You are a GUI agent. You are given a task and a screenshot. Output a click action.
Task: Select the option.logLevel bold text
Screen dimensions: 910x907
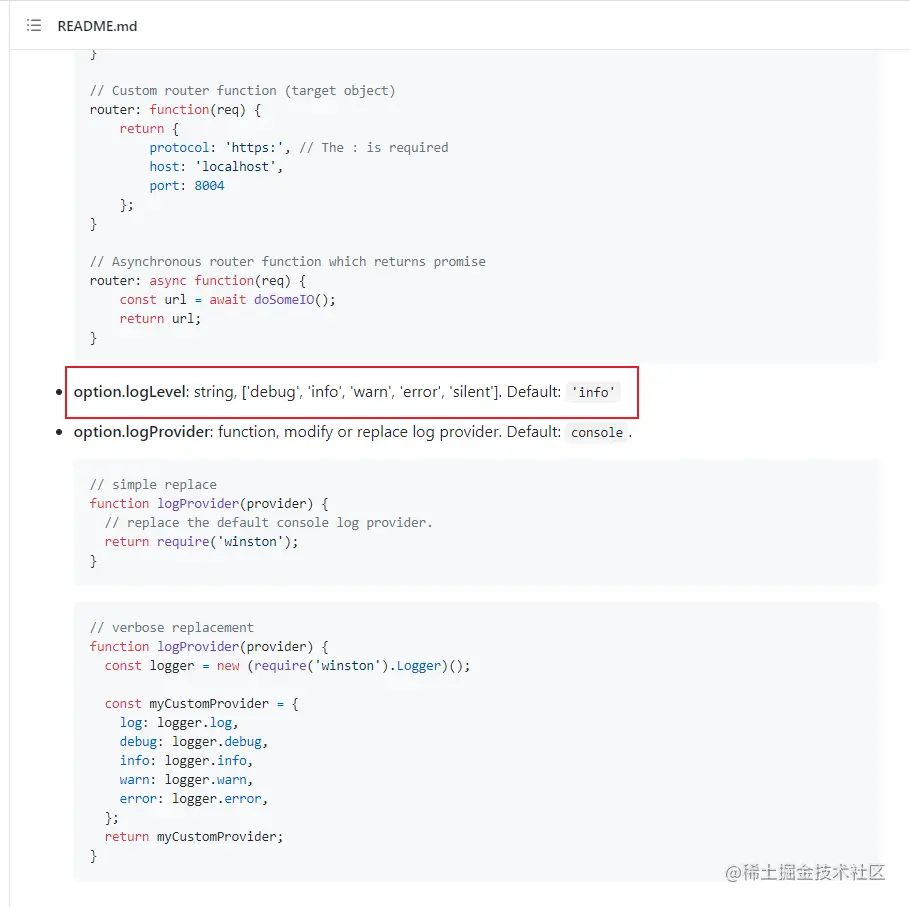tap(130, 392)
